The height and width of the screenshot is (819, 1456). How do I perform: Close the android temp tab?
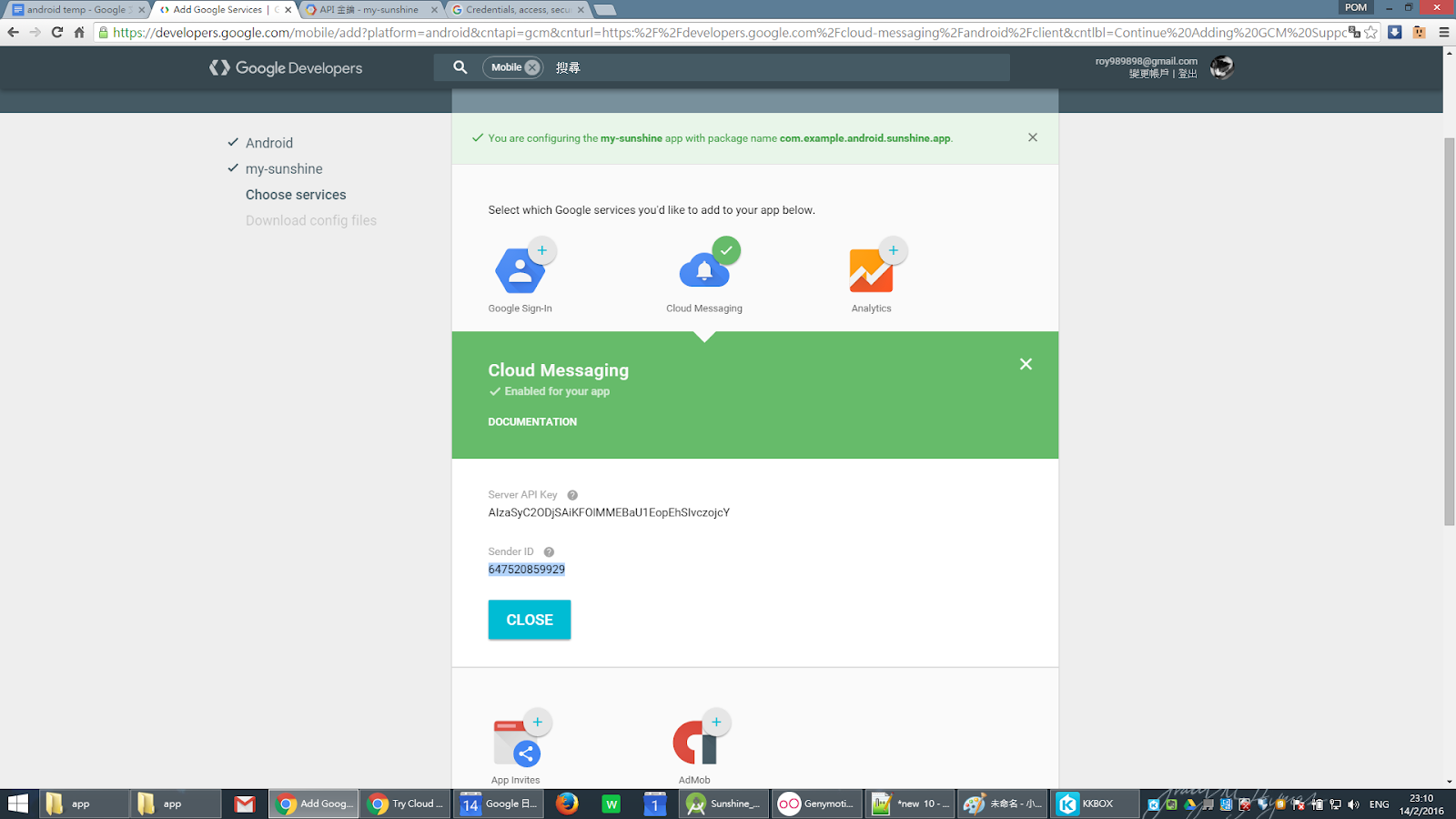pyautogui.click(x=141, y=10)
